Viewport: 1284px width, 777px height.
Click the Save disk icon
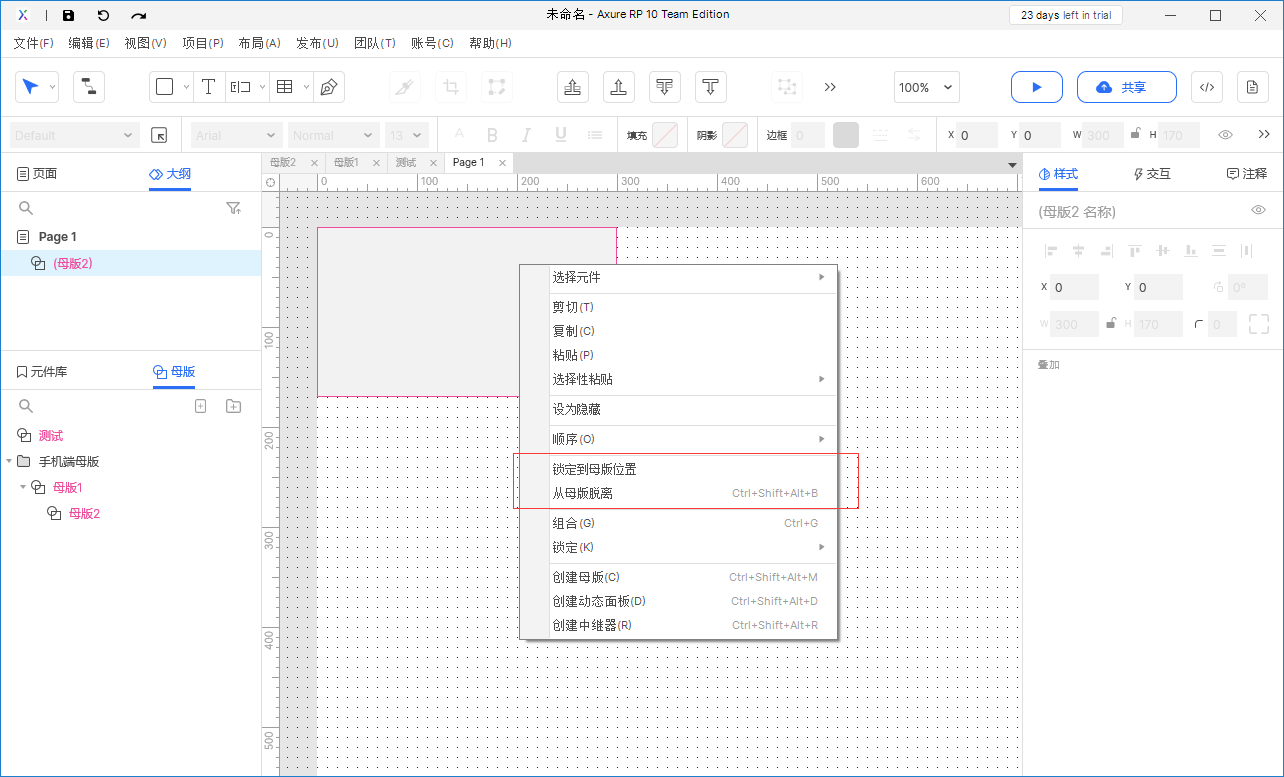[x=68, y=15]
